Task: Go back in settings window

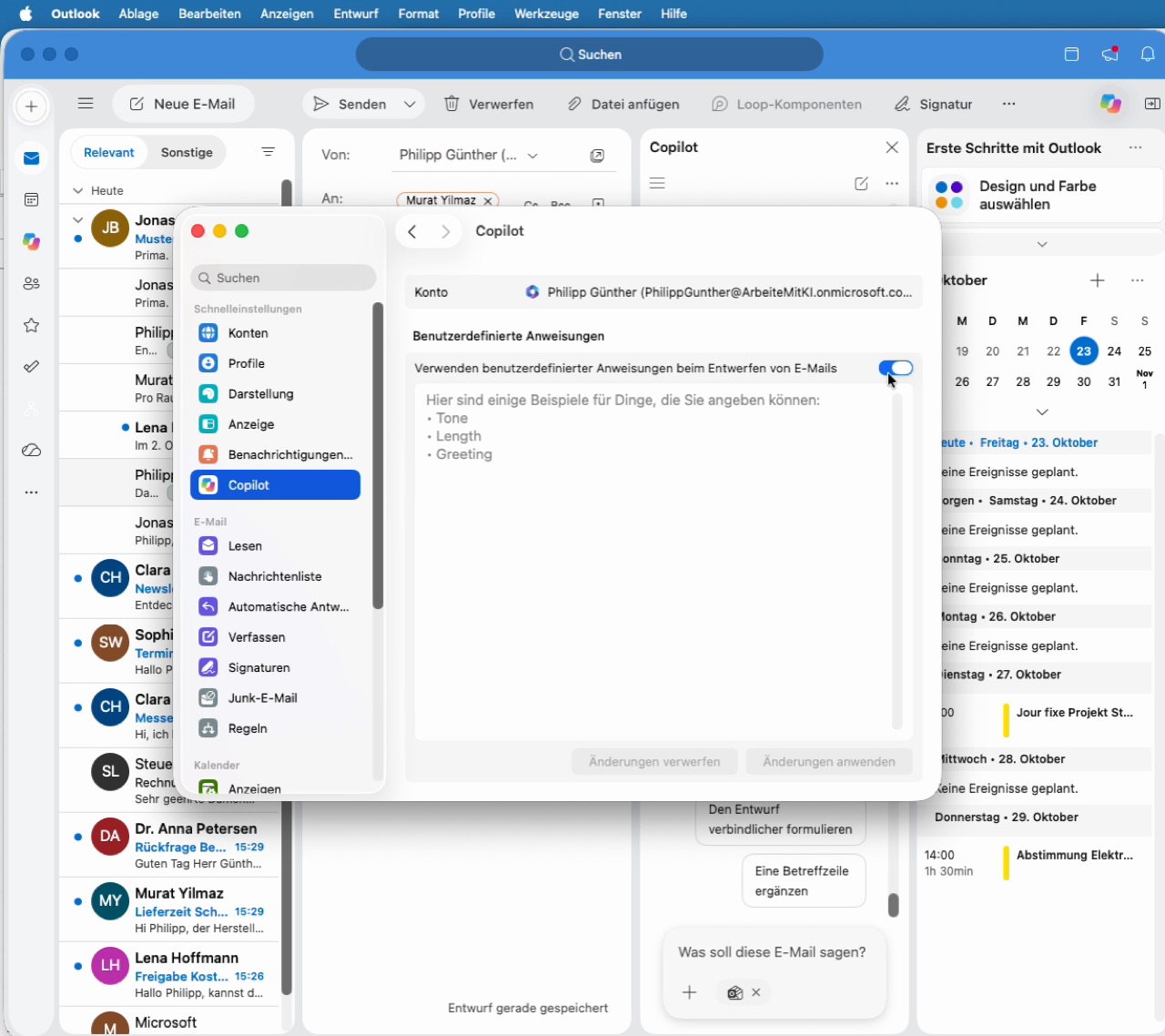Action: (412, 232)
